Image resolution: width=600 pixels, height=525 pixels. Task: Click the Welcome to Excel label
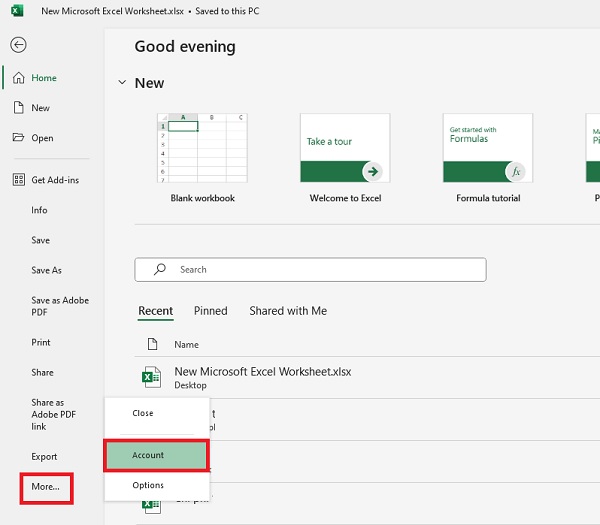(x=345, y=198)
